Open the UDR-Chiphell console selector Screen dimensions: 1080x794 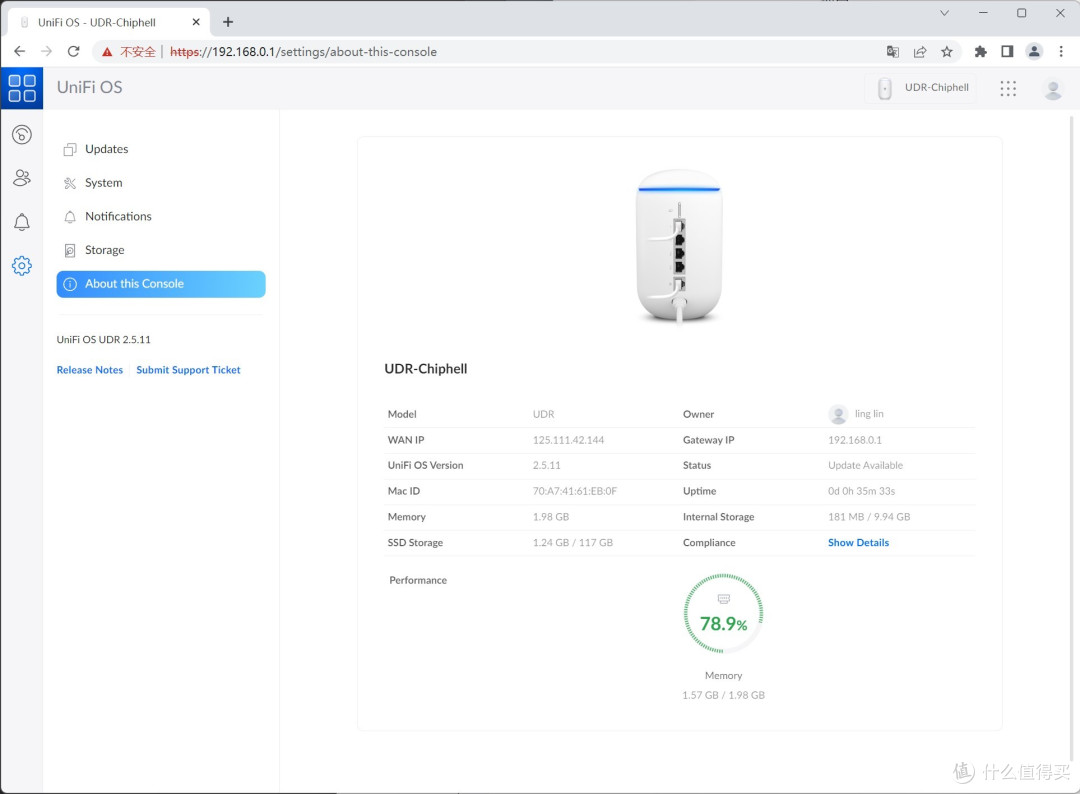tap(921, 88)
